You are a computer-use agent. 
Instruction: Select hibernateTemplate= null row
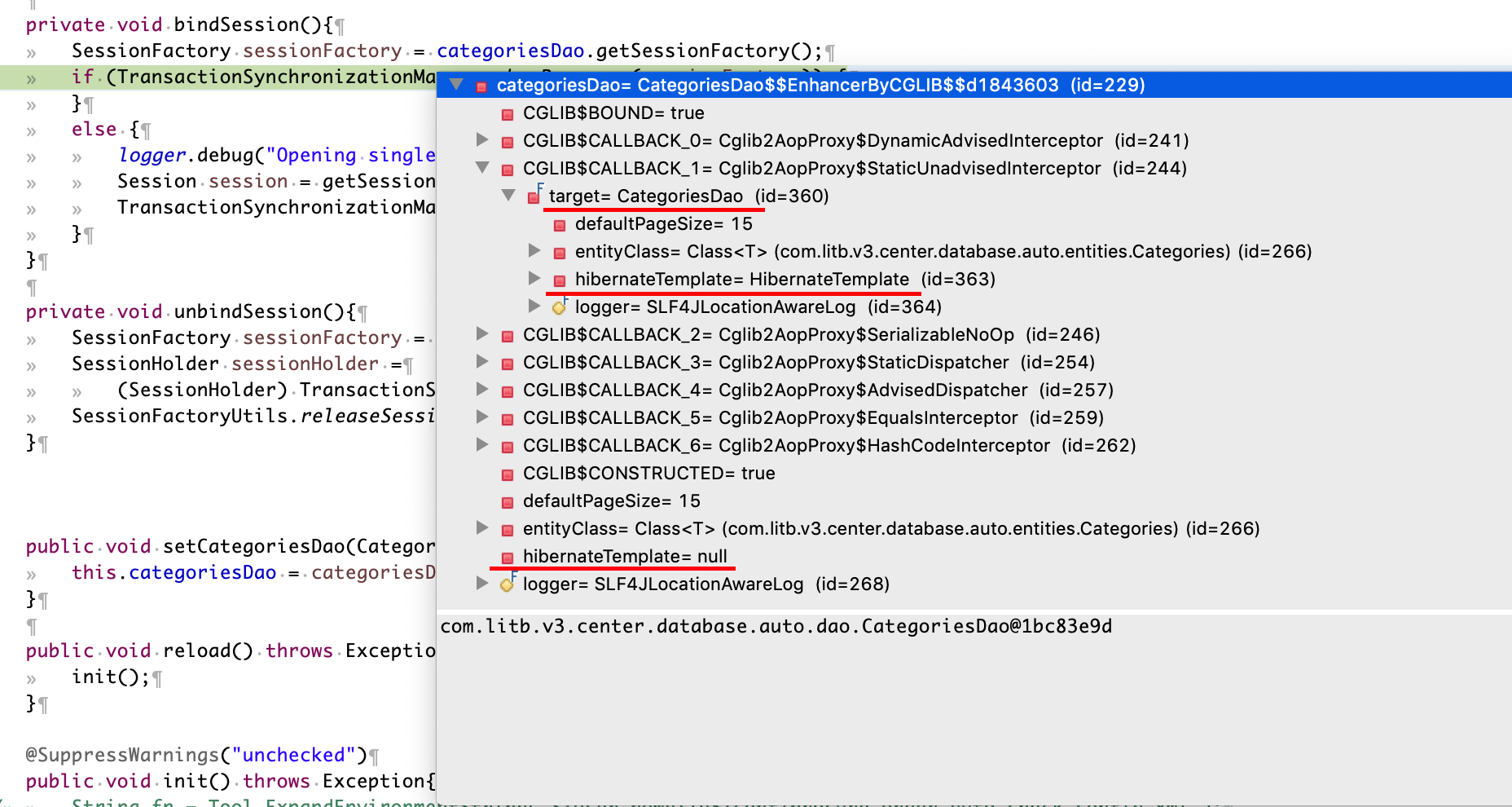tap(625, 556)
